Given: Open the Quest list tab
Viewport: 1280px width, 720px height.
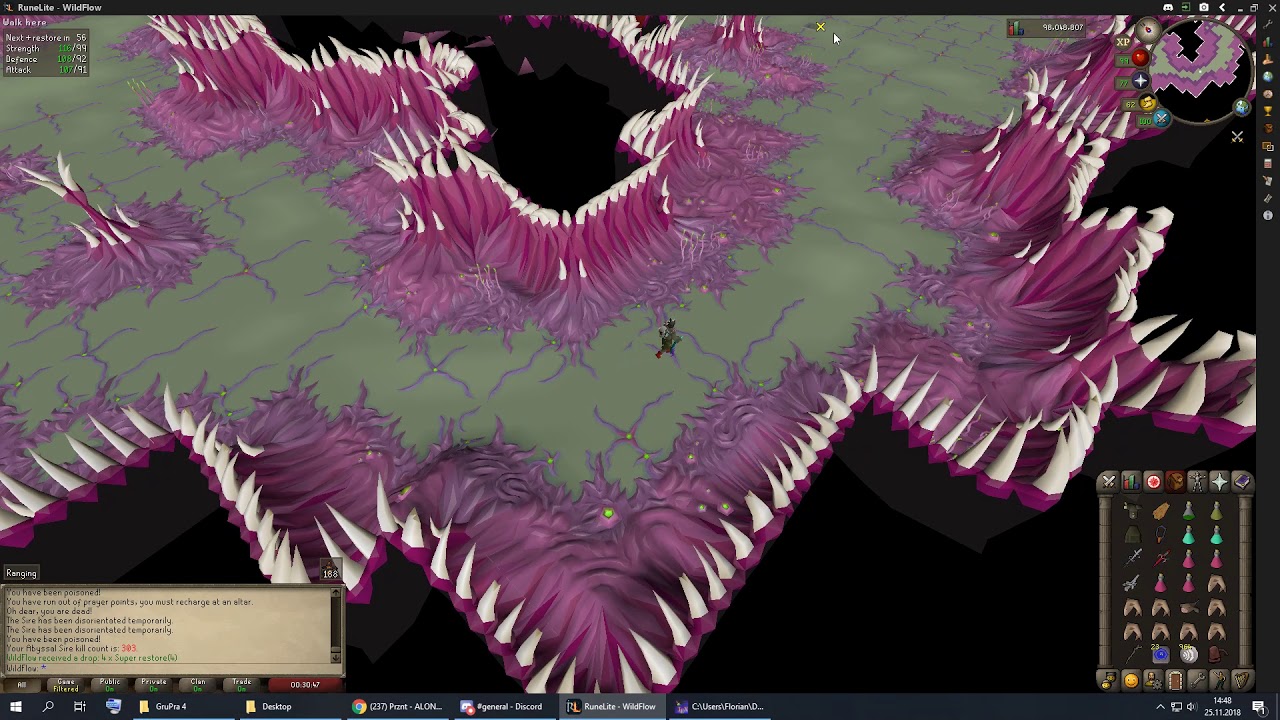Looking at the screenshot, I should click(x=1153, y=481).
